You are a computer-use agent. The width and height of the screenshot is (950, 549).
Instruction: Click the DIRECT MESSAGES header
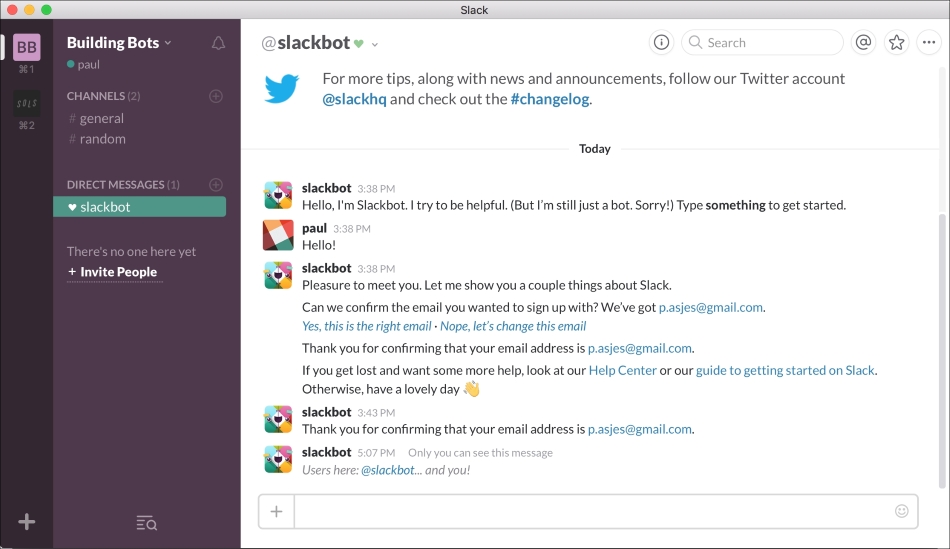[x=123, y=184]
